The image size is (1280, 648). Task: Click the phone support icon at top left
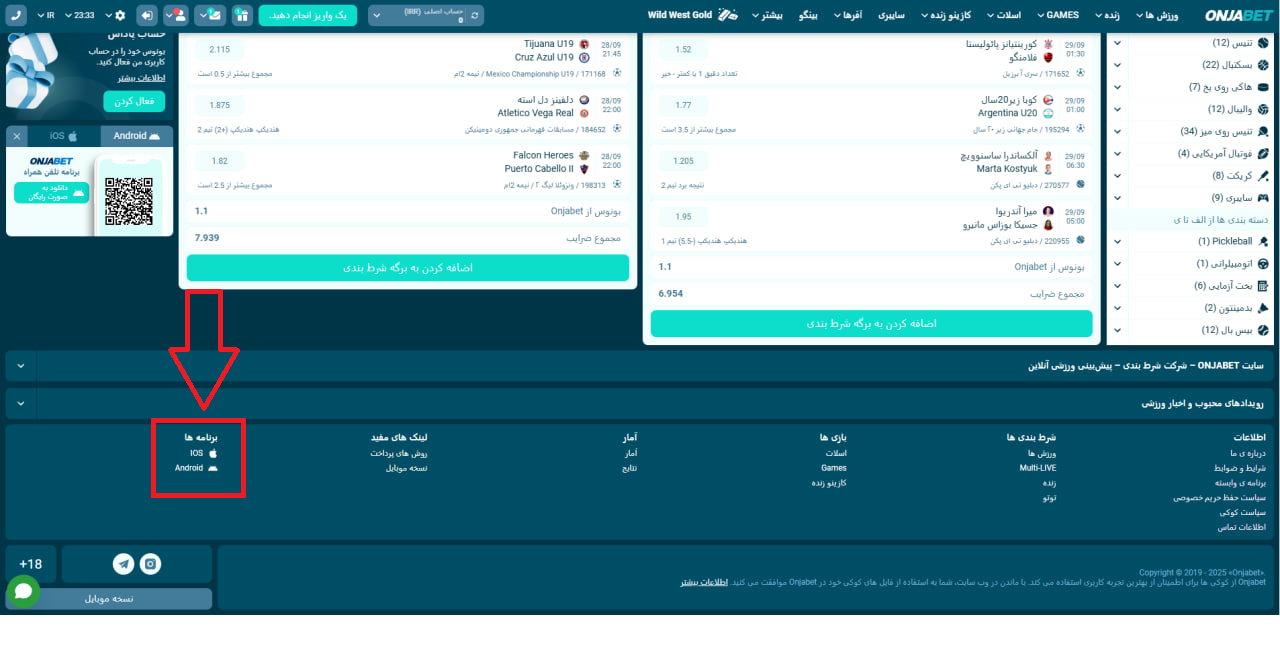click(x=16, y=14)
